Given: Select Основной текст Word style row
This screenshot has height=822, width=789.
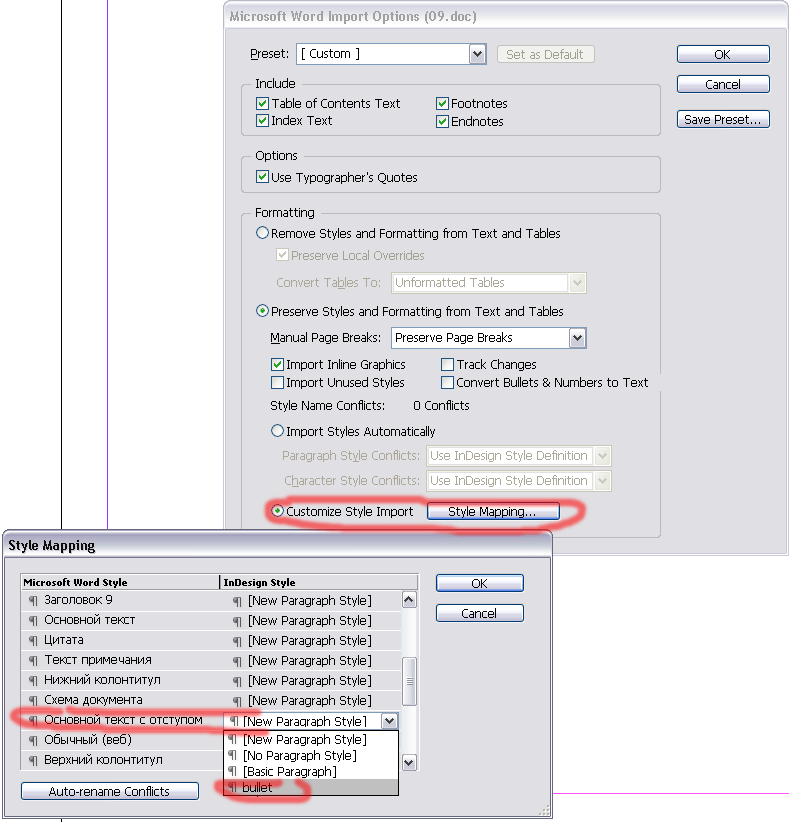Looking at the screenshot, I should [x=121, y=620].
